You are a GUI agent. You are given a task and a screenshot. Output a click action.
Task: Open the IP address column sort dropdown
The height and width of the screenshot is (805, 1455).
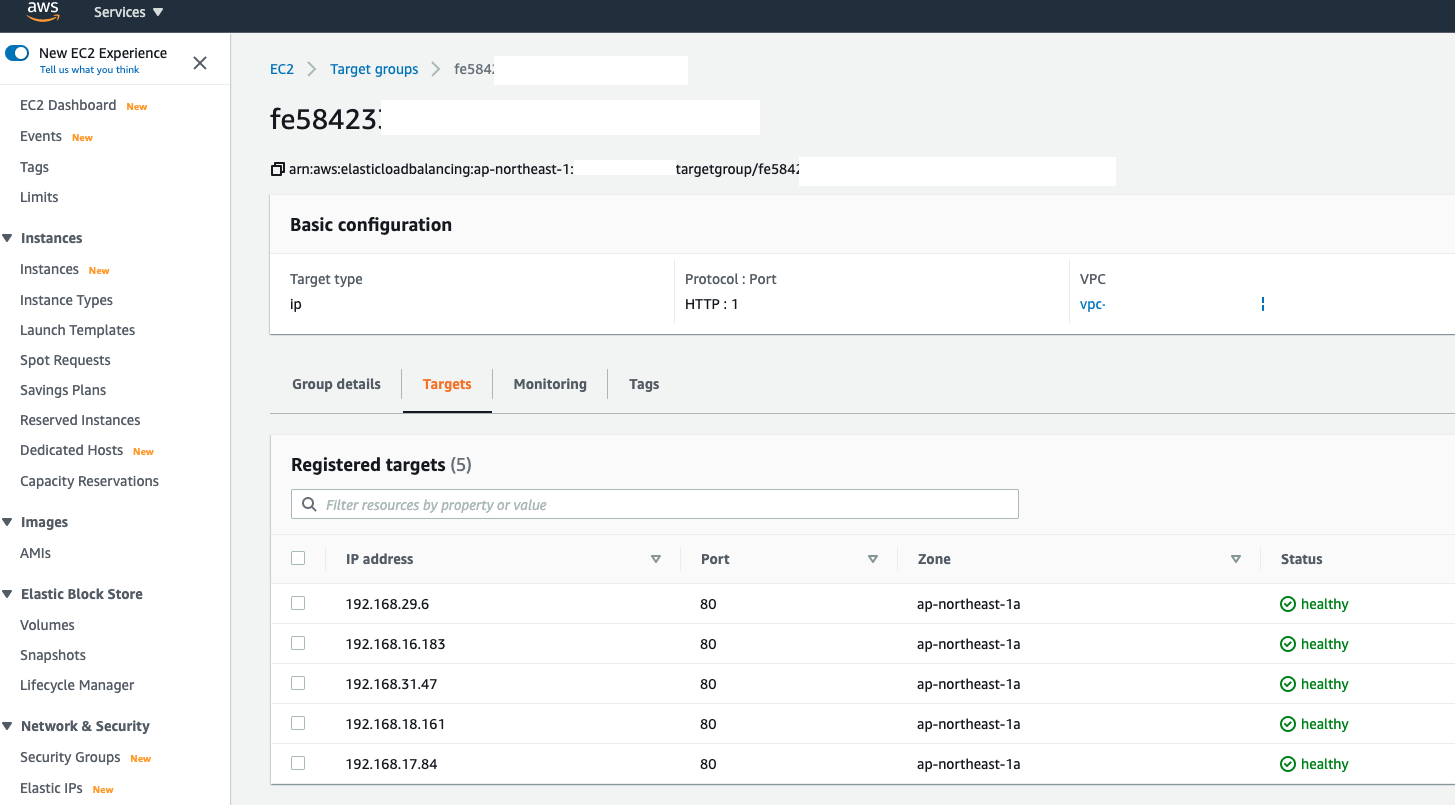pyautogui.click(x=656, y=559)
